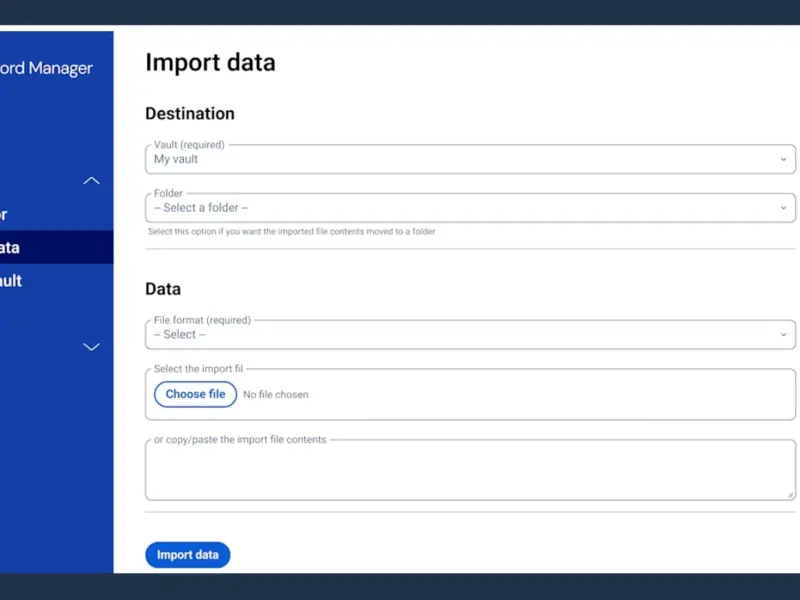Click the Folder dropdown arrow

pos(783,208)
